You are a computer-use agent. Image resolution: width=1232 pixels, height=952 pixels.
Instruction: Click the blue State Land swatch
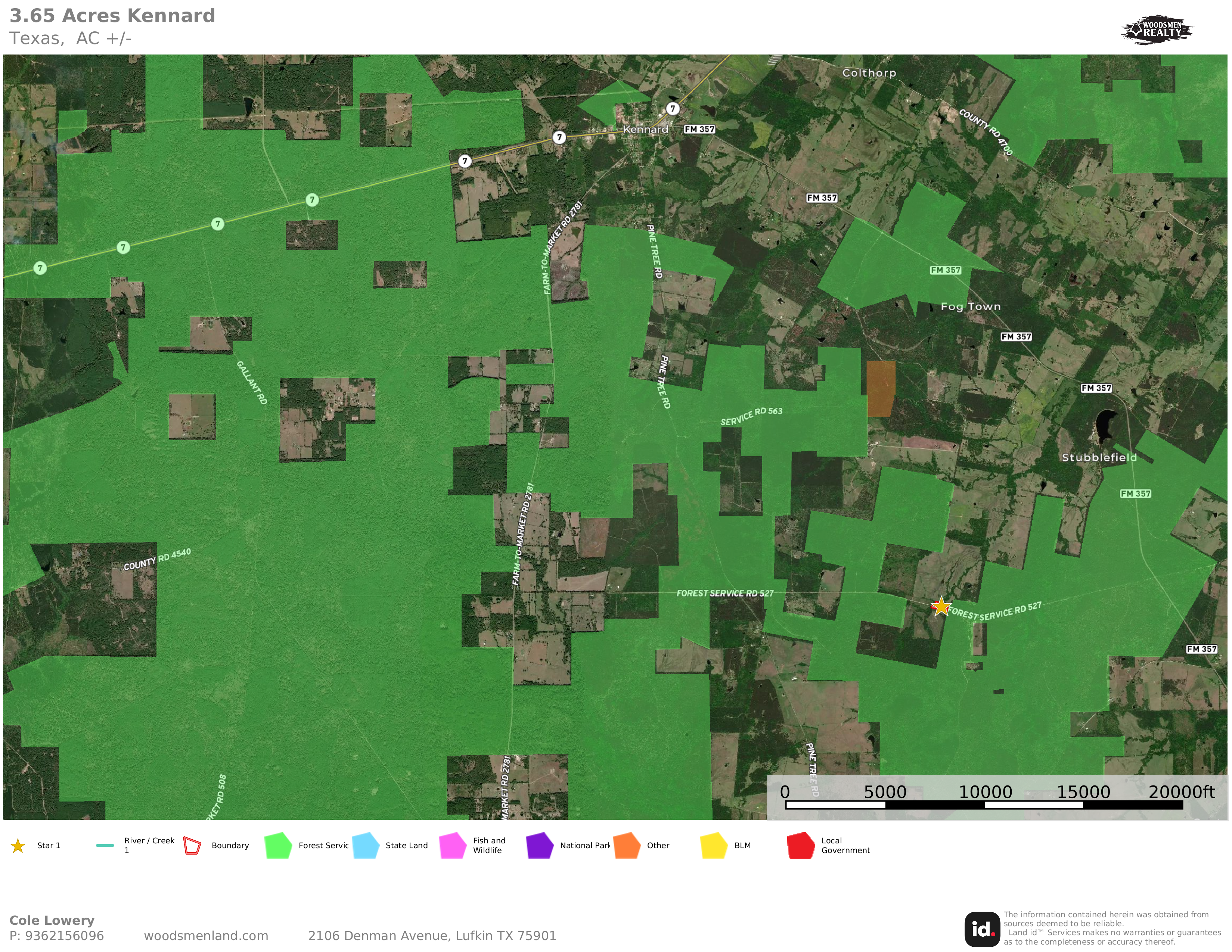point(365,845)
